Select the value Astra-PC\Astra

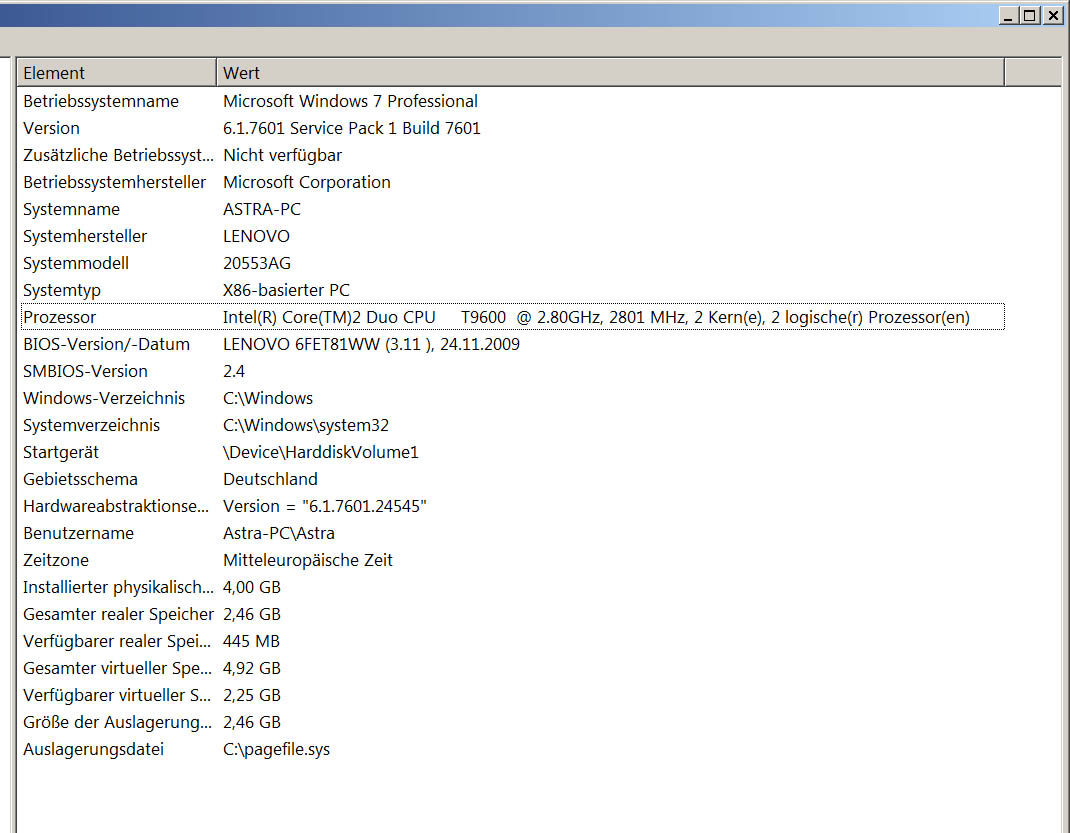tap(279, 534)
